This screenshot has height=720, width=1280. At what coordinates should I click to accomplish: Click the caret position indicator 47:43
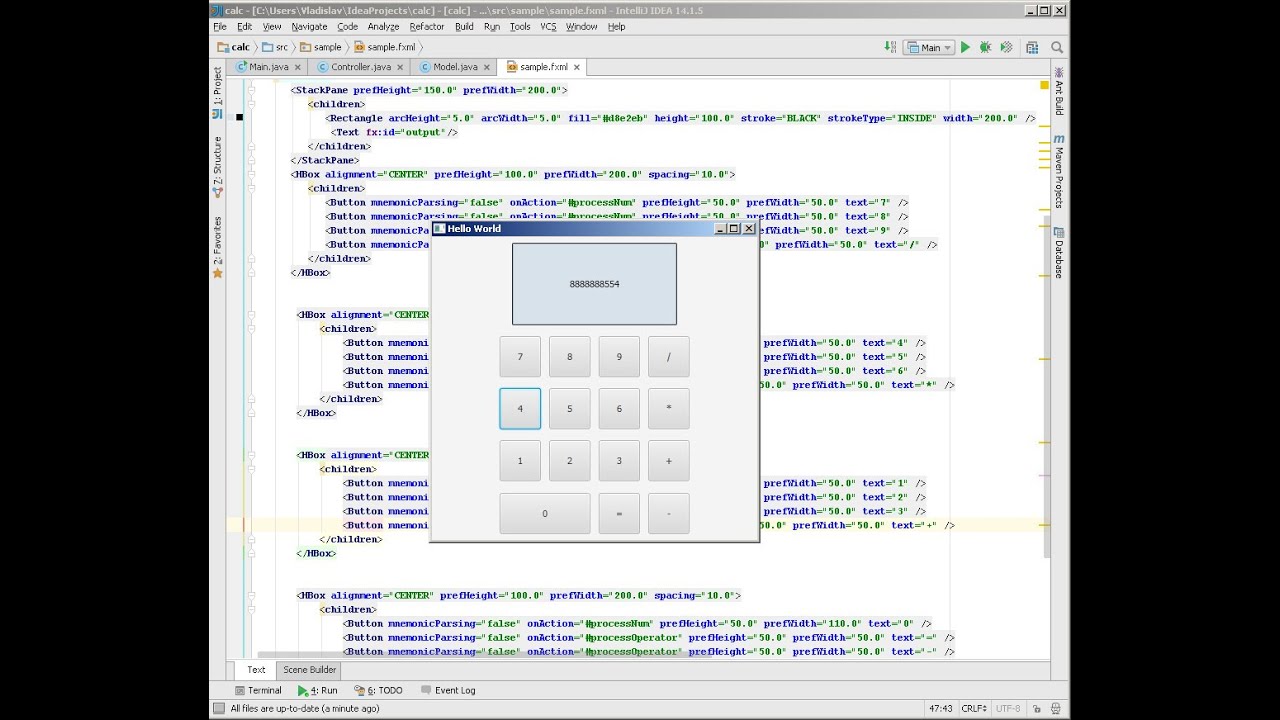pyautogui.click(x=940, y=708)
